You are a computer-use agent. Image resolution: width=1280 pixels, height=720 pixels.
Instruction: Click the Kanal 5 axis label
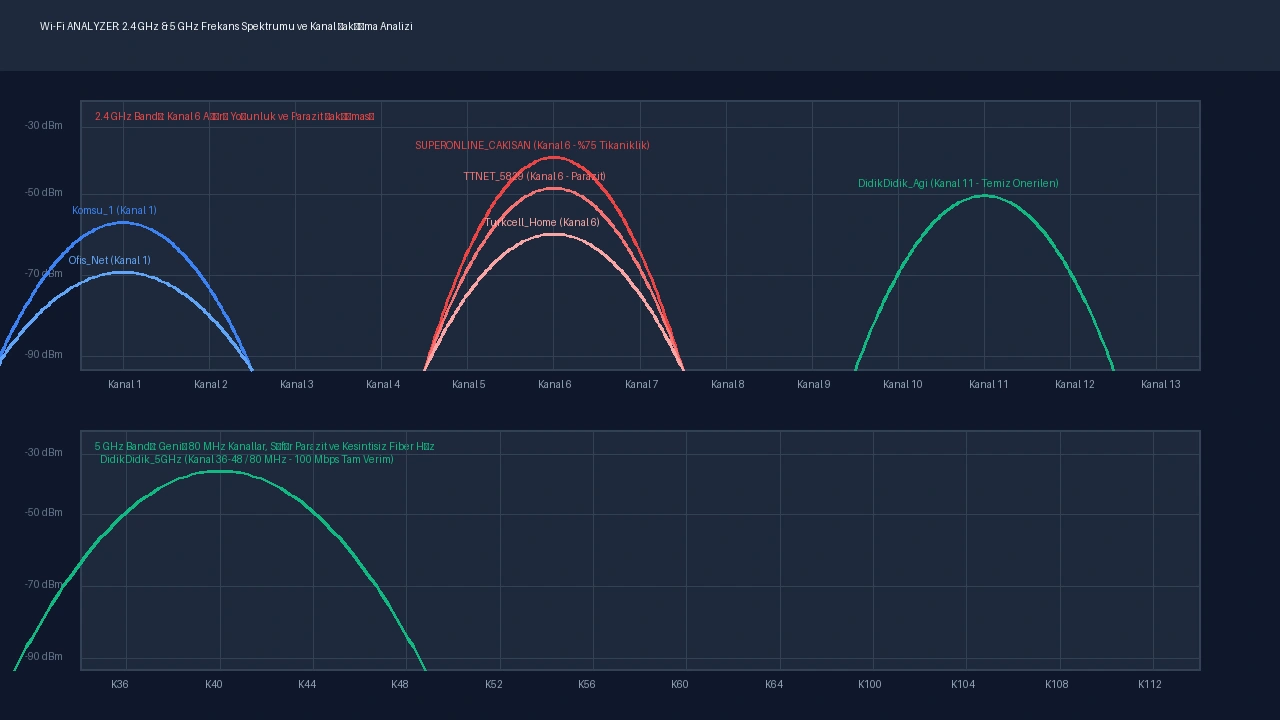pyautogui.click(x=469, y=384)
